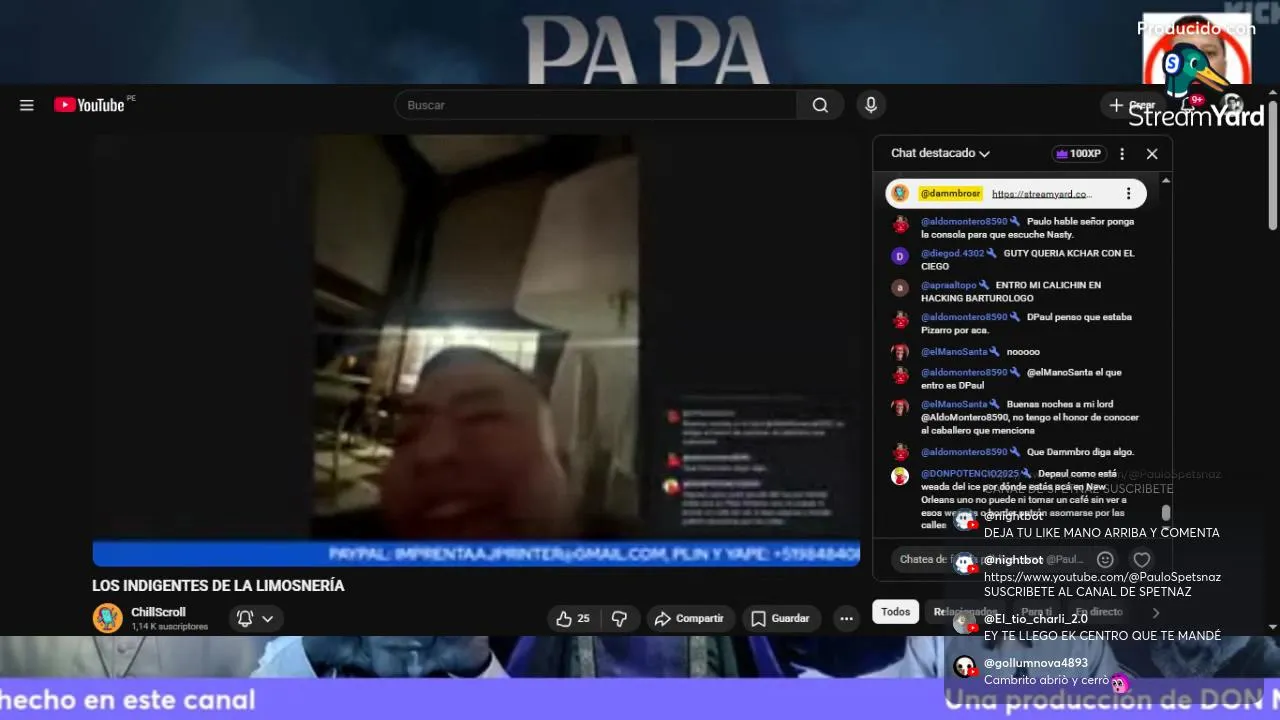Expand notification options chevron

point(268,619)
